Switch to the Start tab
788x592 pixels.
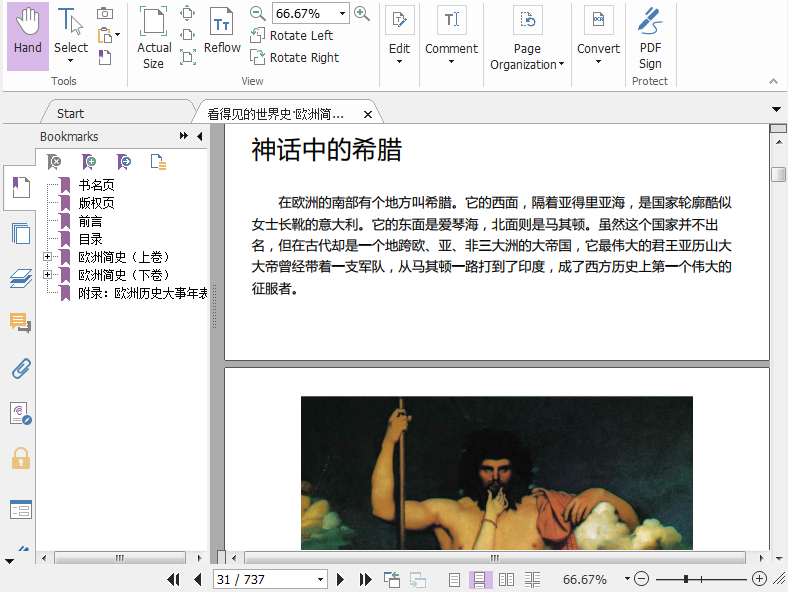pos(70,113)
